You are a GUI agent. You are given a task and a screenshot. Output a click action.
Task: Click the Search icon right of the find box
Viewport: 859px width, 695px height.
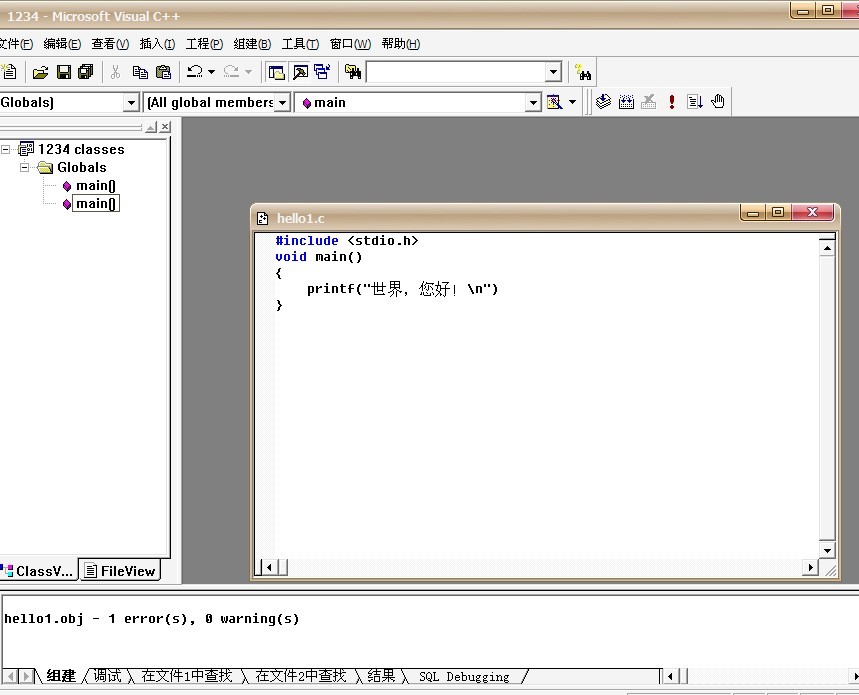coord(583,72)
